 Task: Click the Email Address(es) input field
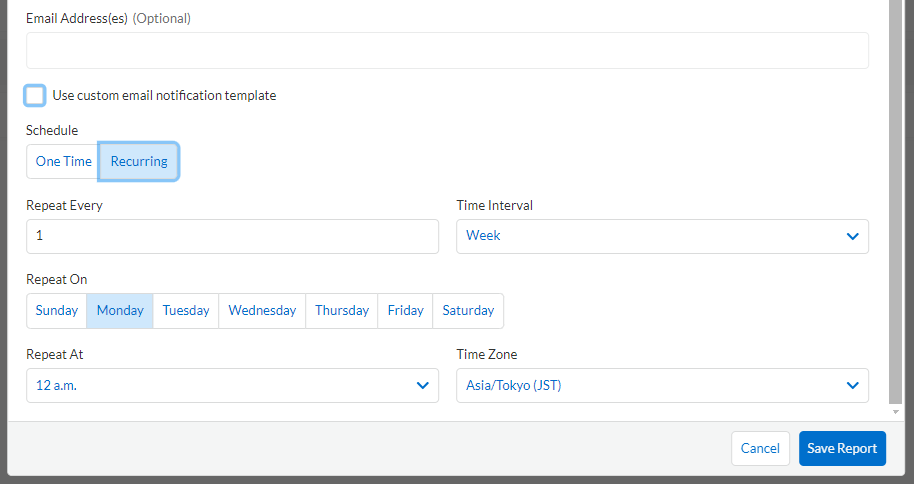coord(447,50)
